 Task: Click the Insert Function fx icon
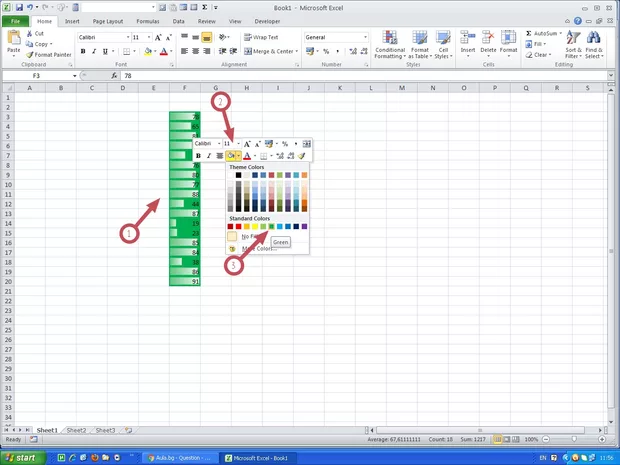click(x=114, y=76)
